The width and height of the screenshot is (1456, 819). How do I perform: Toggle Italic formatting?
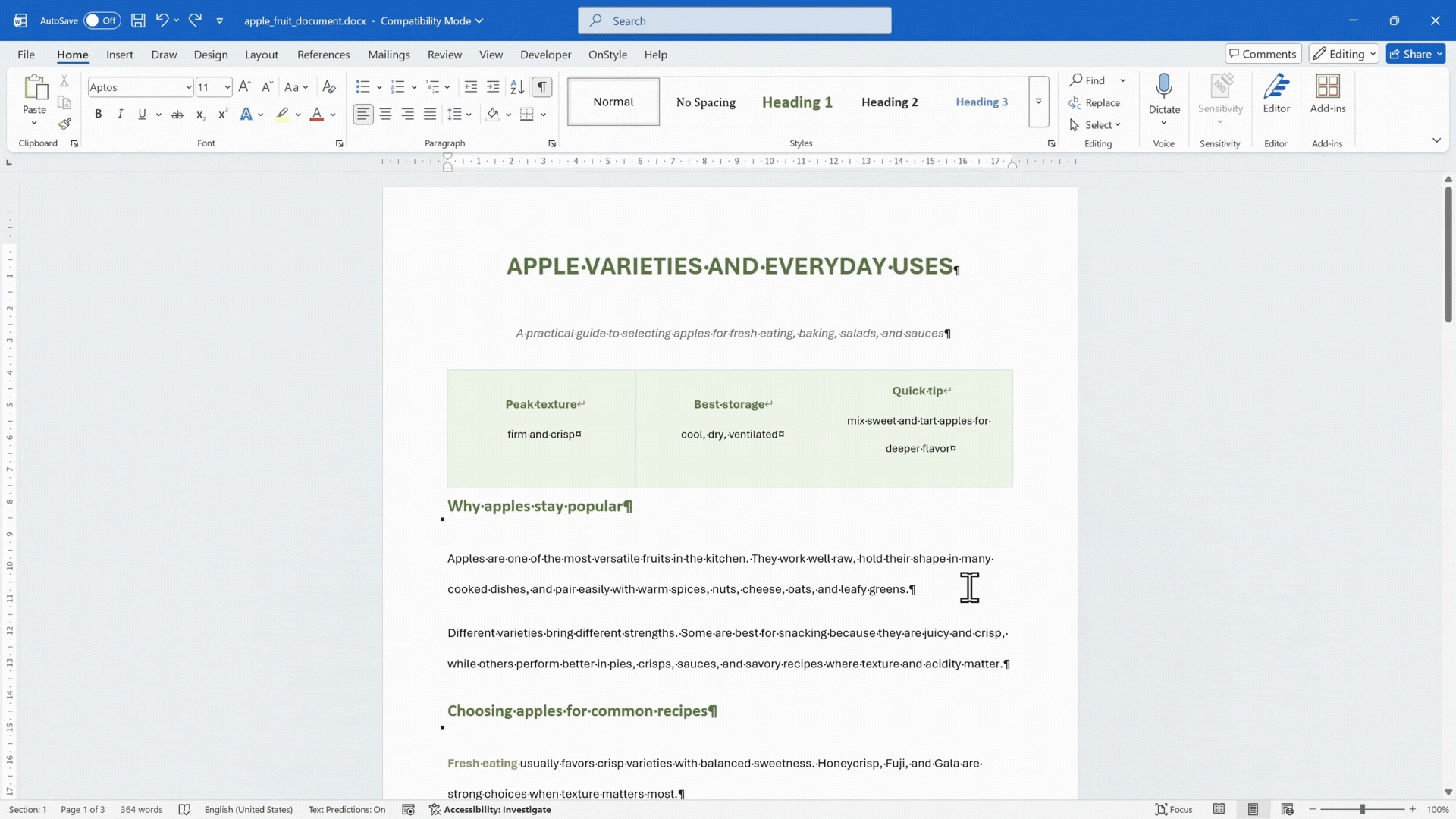click(120, 115)
